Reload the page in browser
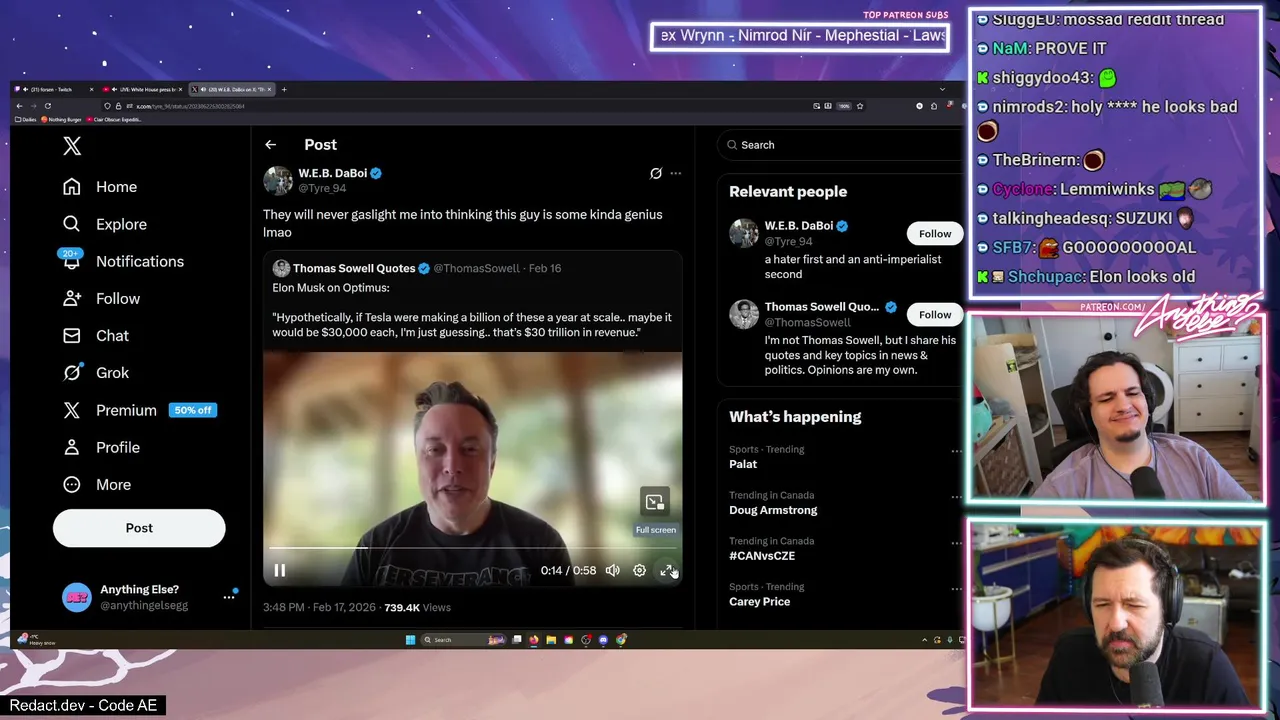 (x=47, y=106)
